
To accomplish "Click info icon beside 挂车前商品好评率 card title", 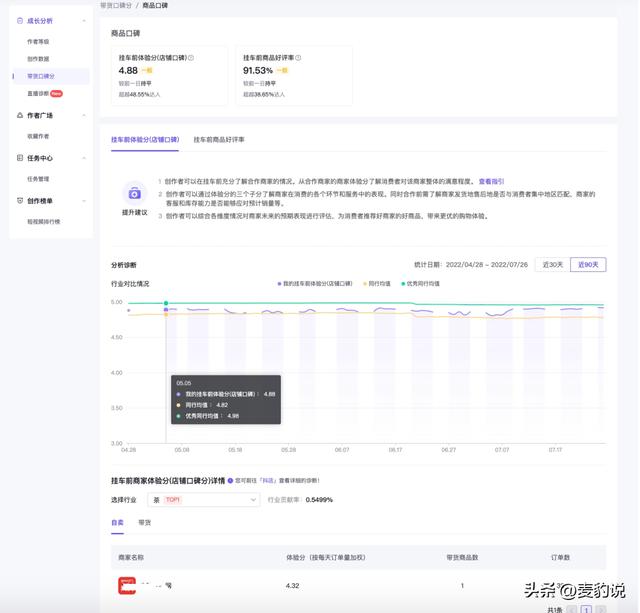I will pos(298,58).
